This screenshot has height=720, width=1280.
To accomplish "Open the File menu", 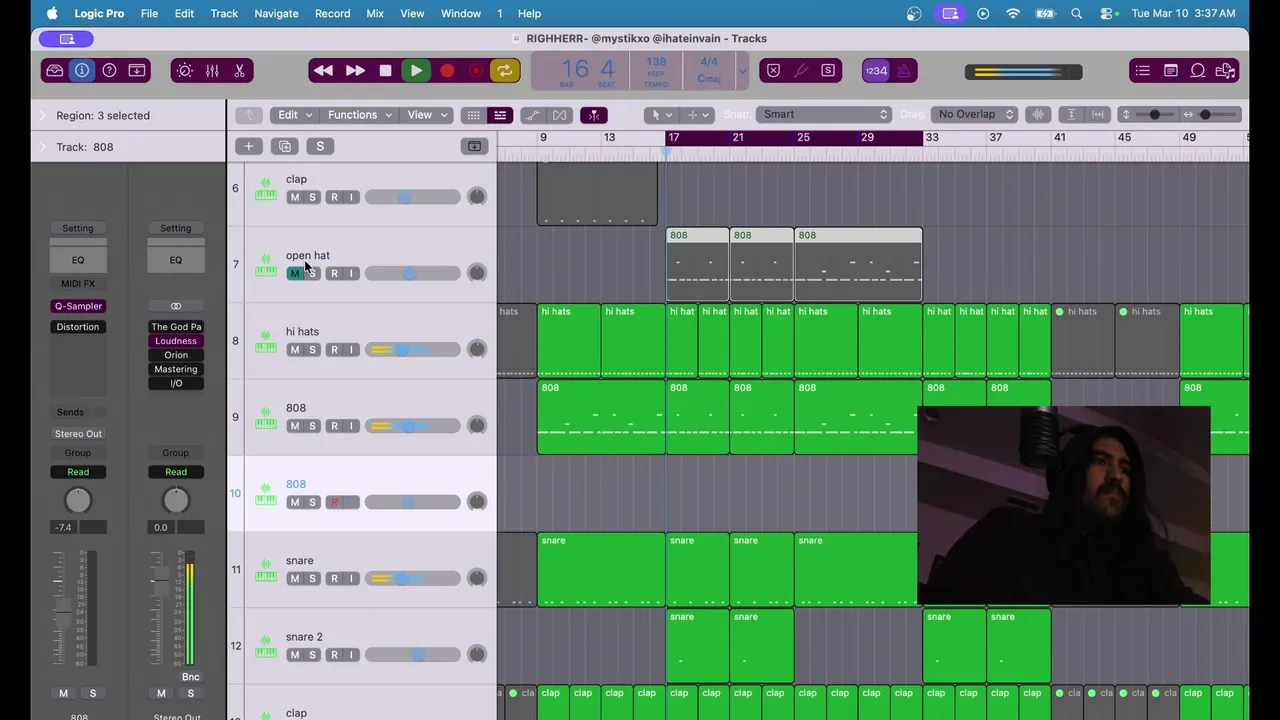I will [x=149, y=13].
